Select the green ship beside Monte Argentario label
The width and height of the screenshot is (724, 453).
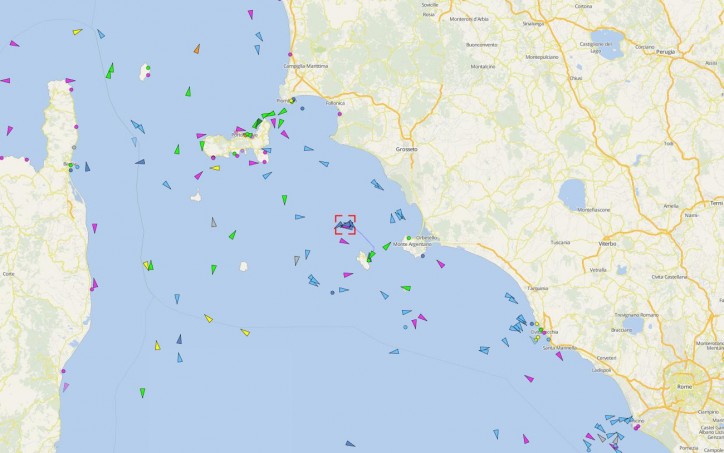click(386, 246)
